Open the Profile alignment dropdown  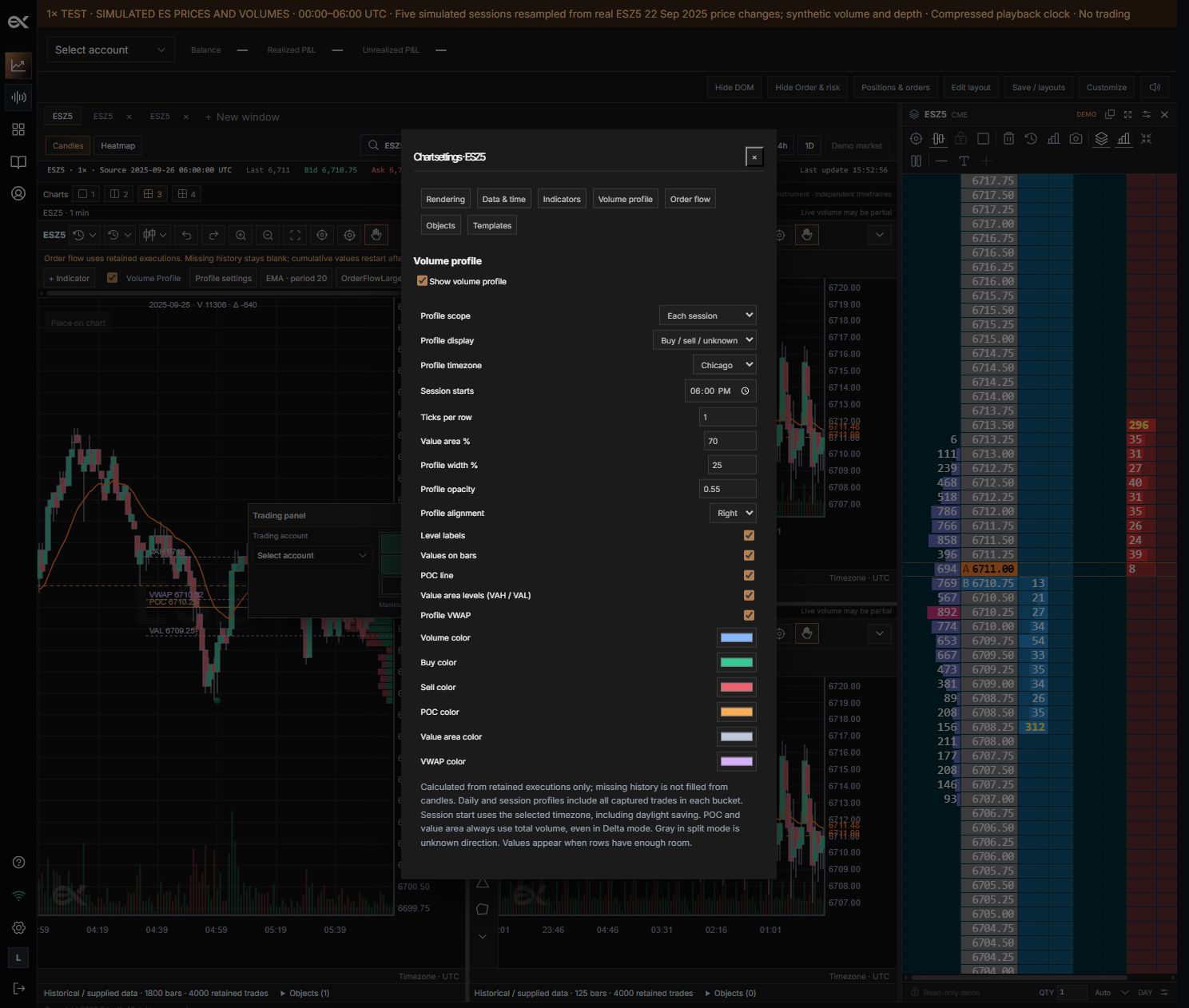(x=733, y=513)
